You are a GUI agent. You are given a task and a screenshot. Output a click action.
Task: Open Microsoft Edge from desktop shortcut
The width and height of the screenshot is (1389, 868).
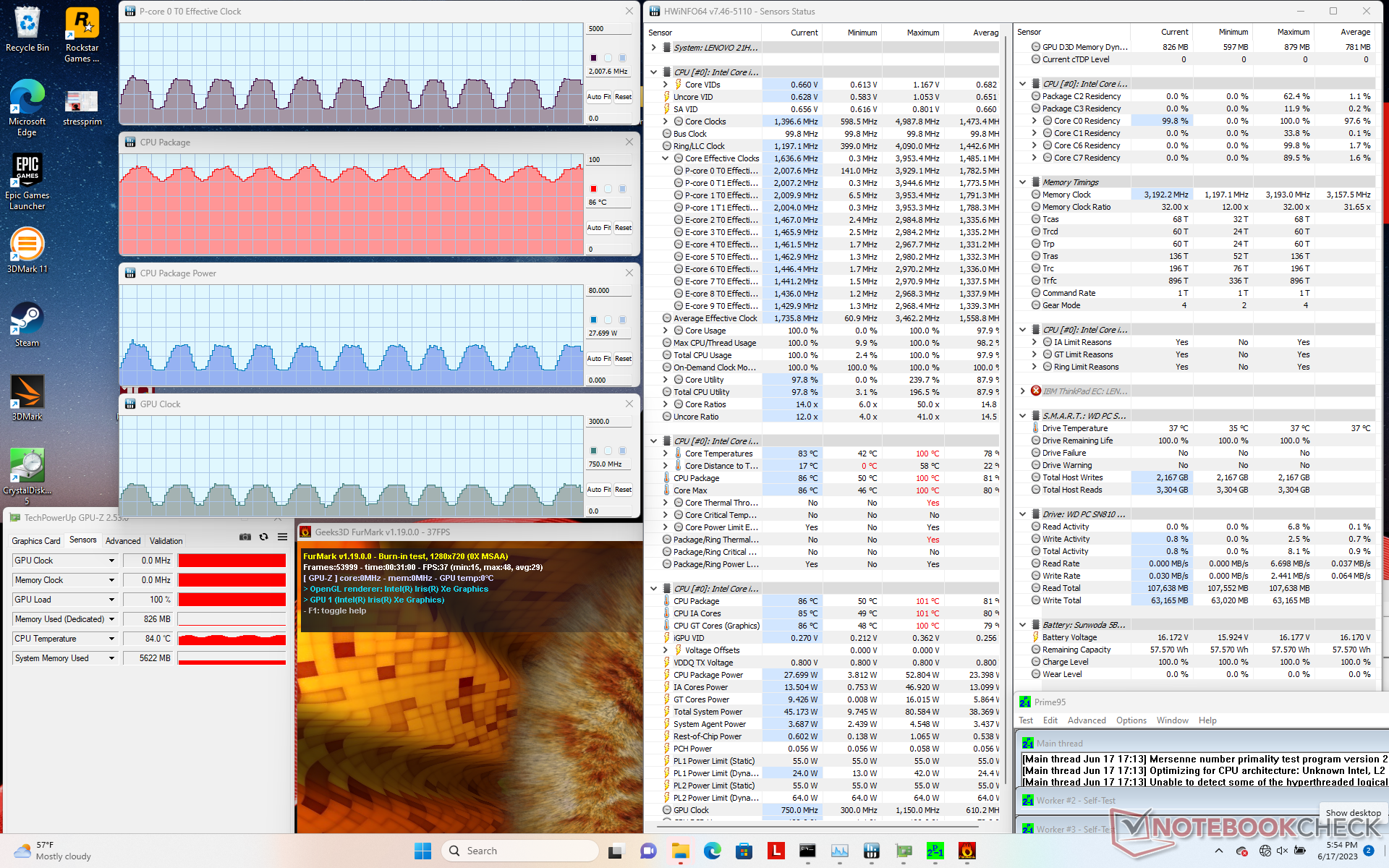(x=27, y=107)
